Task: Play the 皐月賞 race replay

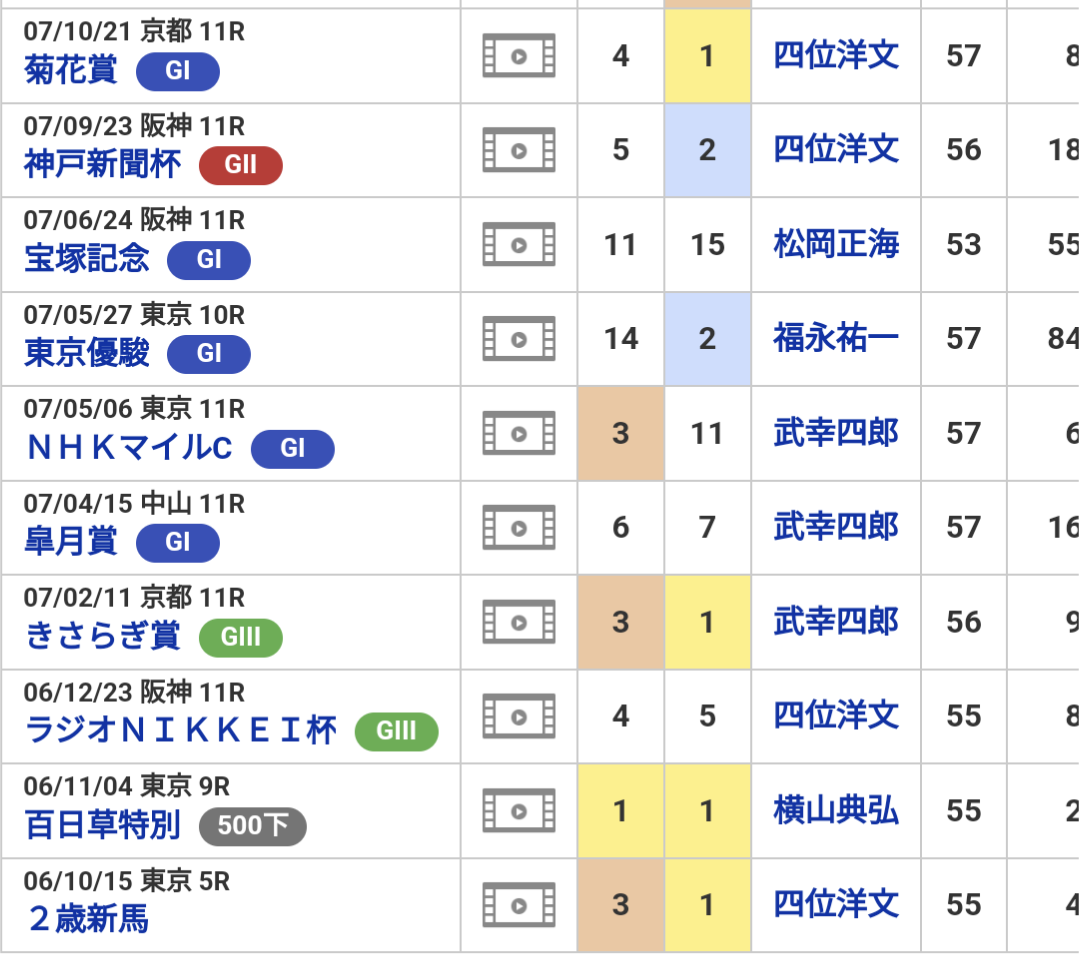Action: click(x=519, y=527)
